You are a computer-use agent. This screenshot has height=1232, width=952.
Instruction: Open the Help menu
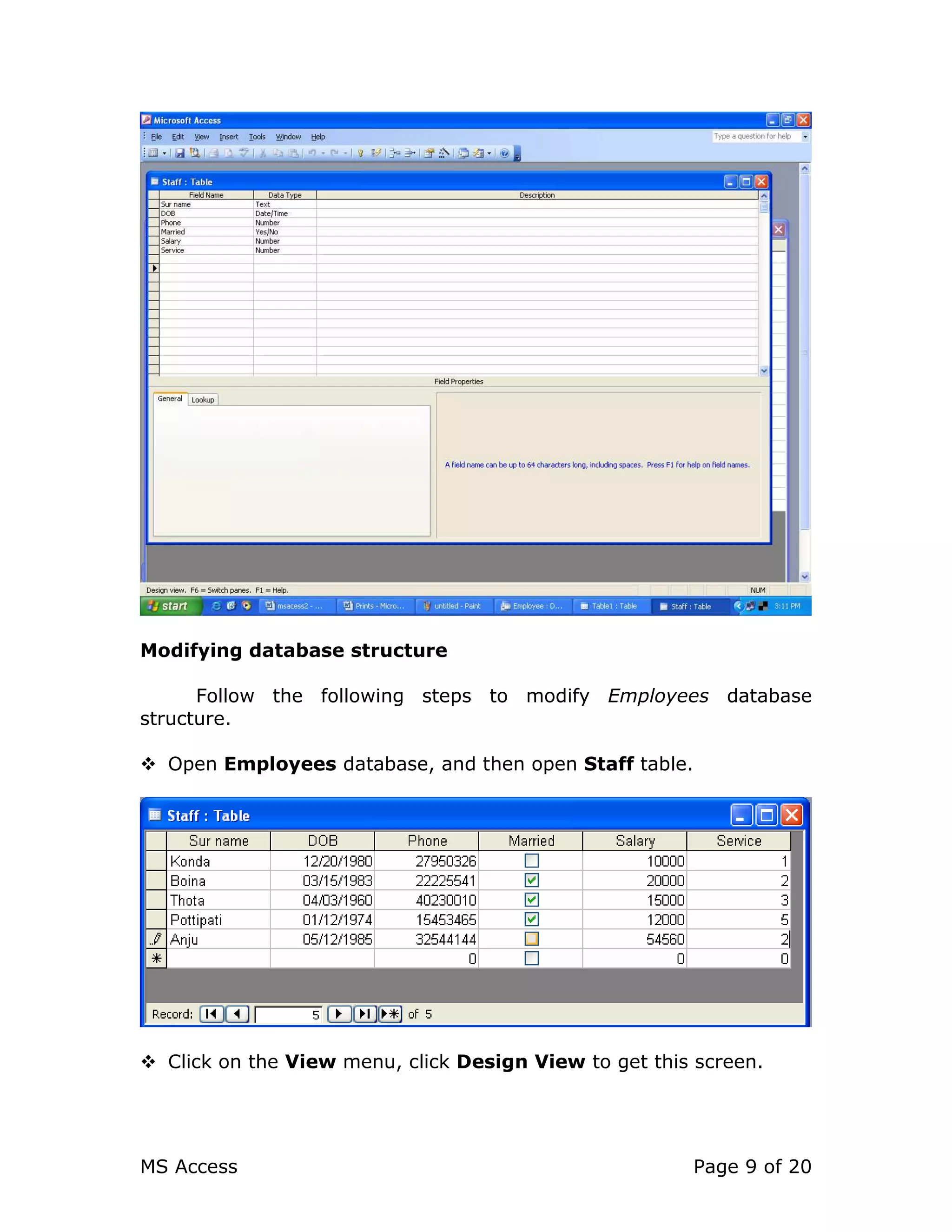click(317, 137)
